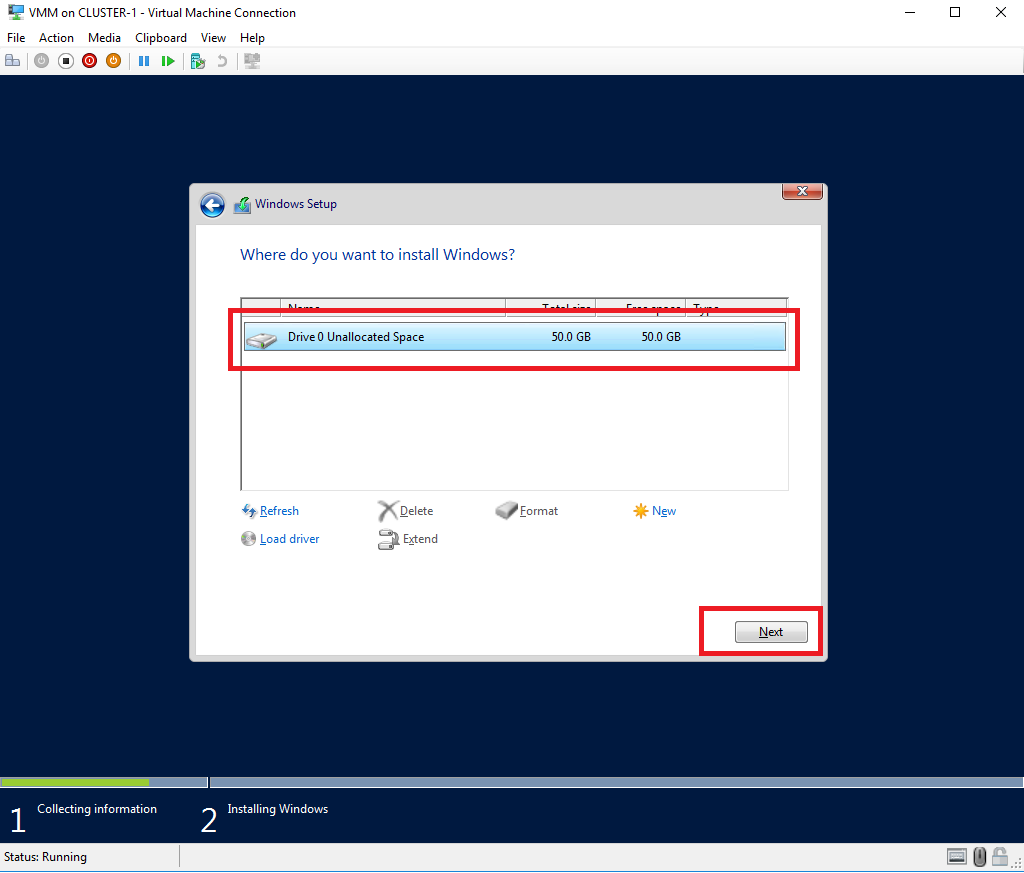Screen dimensions: 1024x873
Task: Click the Extend partition link
Action: [420, 539]
